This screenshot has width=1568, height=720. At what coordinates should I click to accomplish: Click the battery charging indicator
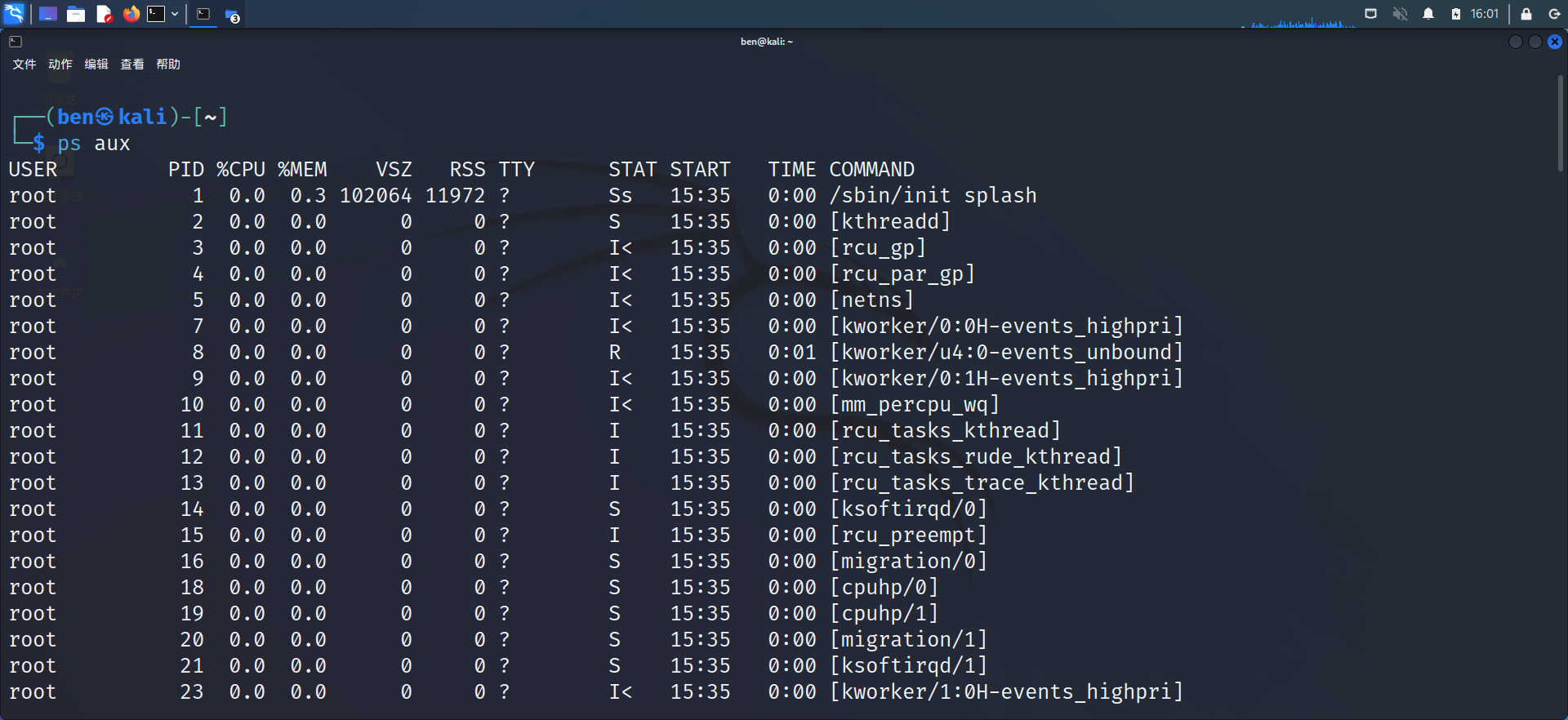click(x=1456, y=14)
